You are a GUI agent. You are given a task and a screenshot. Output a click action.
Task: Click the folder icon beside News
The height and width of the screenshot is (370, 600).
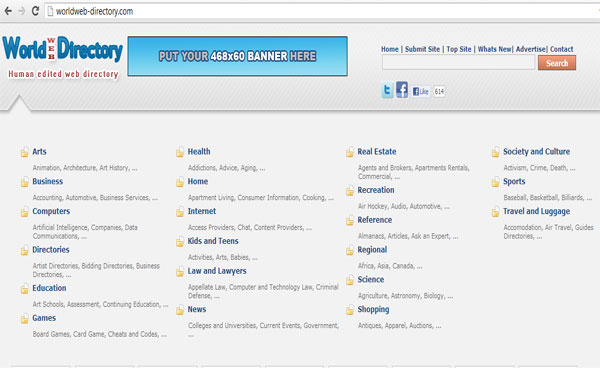(180, 310)
